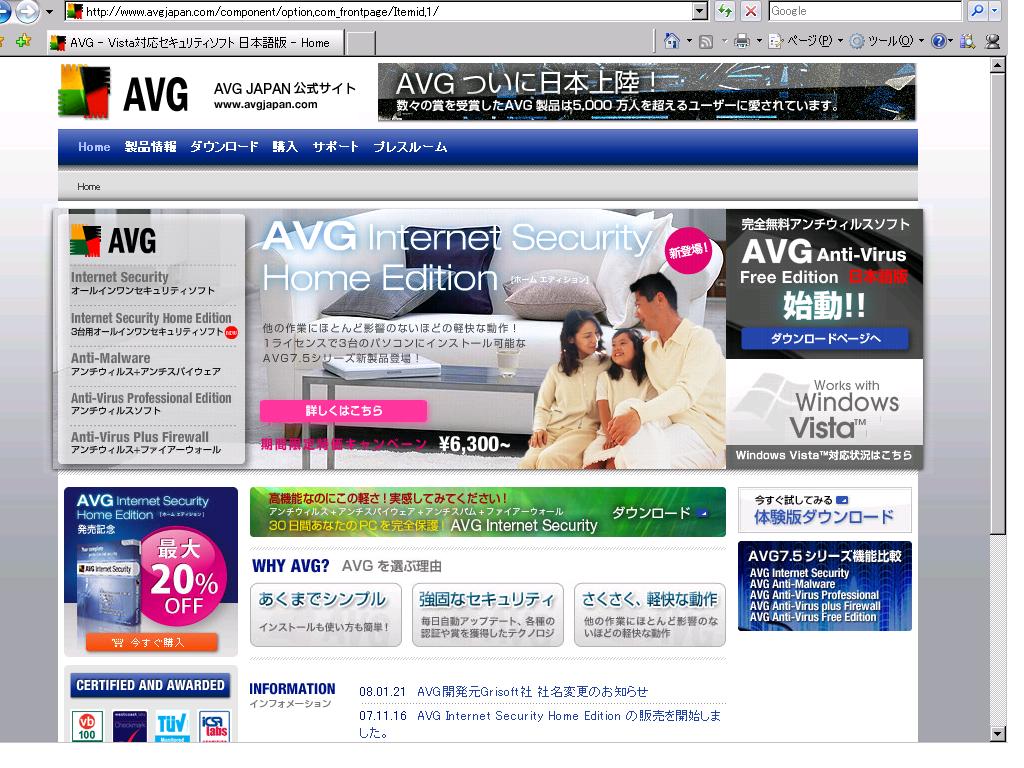
Task: Click the Home breadcrumb link
Action: pyautogui.click(x=89, y=187)
